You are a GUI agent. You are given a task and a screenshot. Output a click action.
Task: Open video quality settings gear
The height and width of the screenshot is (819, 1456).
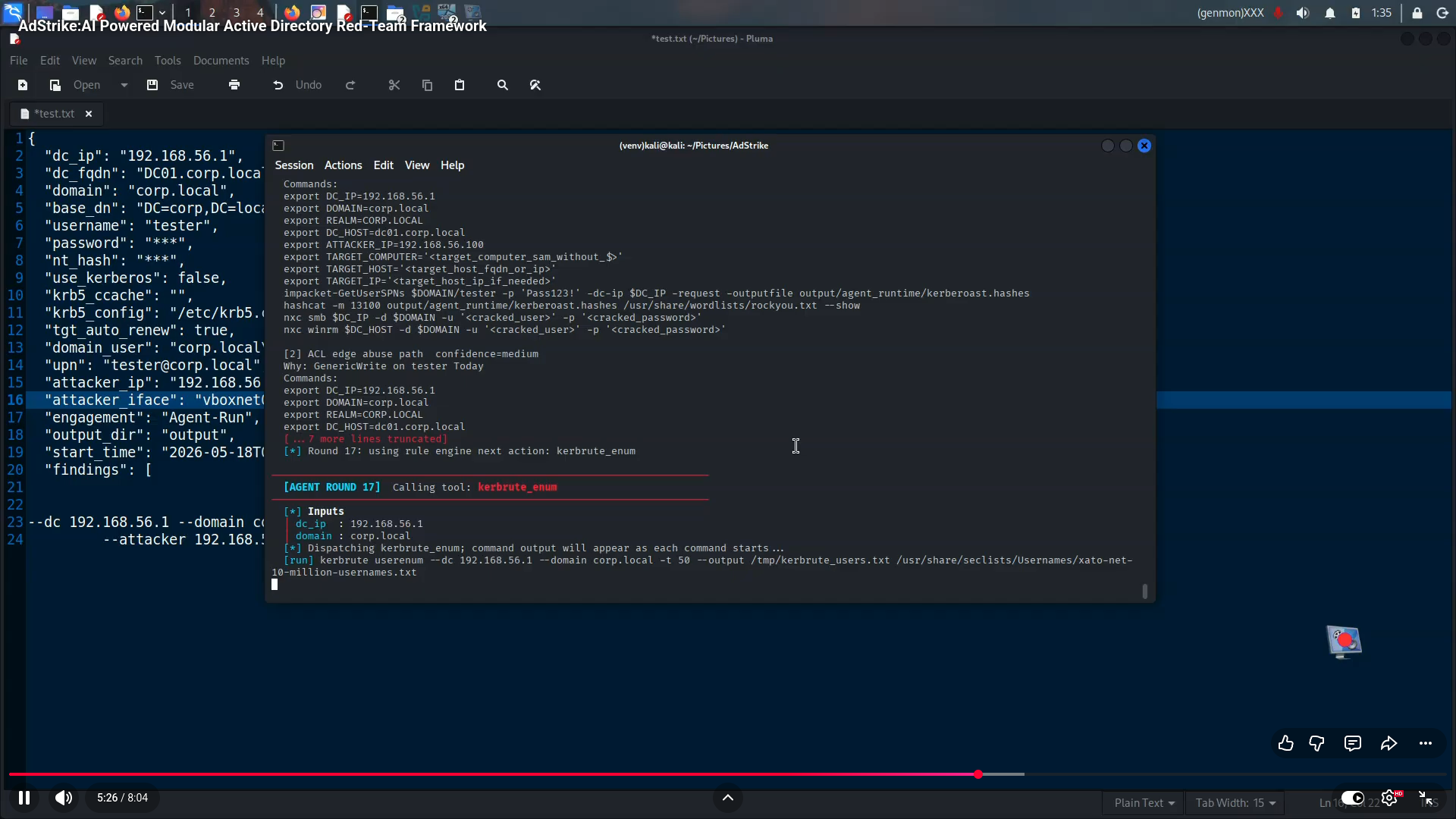tap(1390, 798)
